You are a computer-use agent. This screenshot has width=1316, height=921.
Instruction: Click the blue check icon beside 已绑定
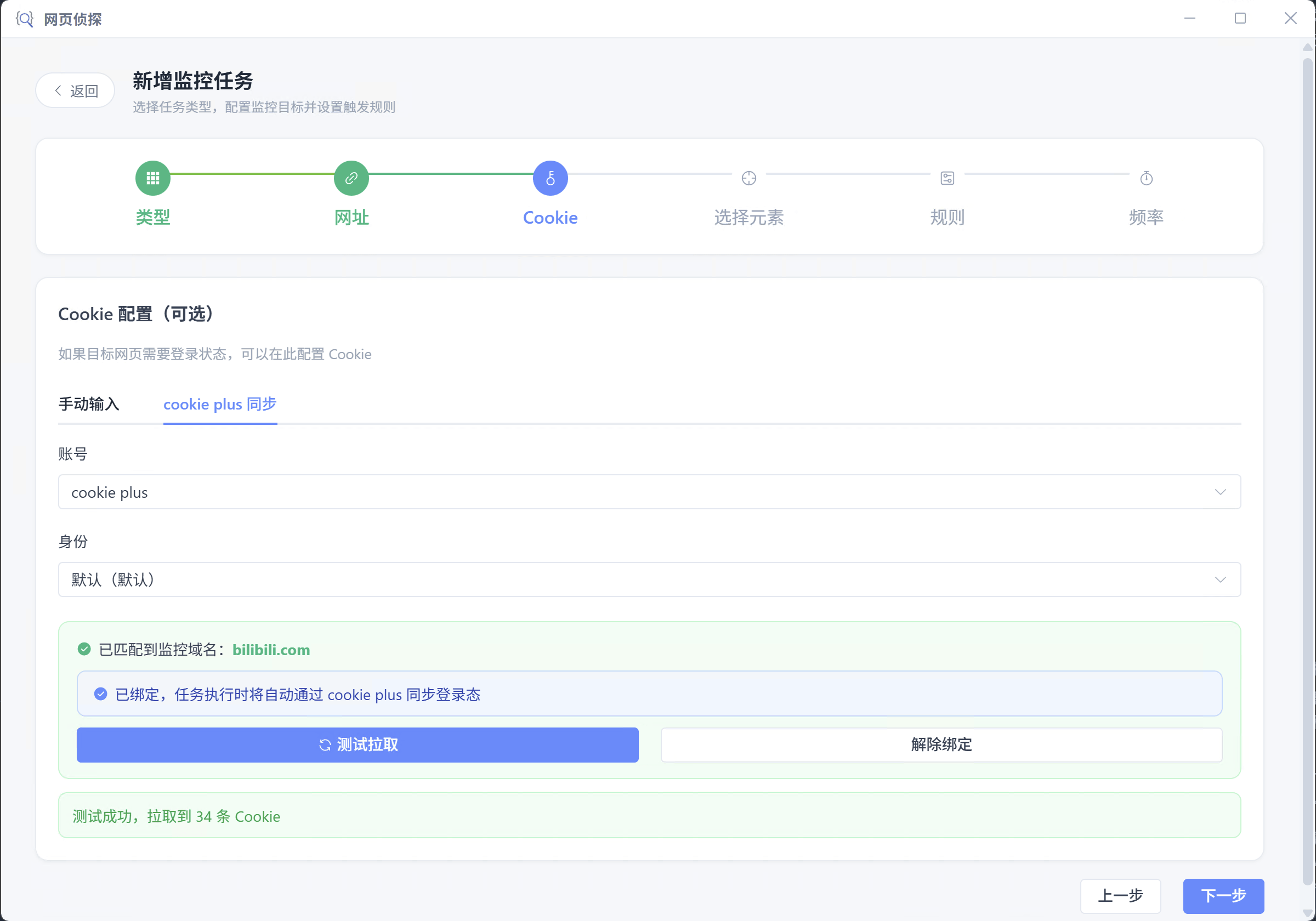coord(101,694)
